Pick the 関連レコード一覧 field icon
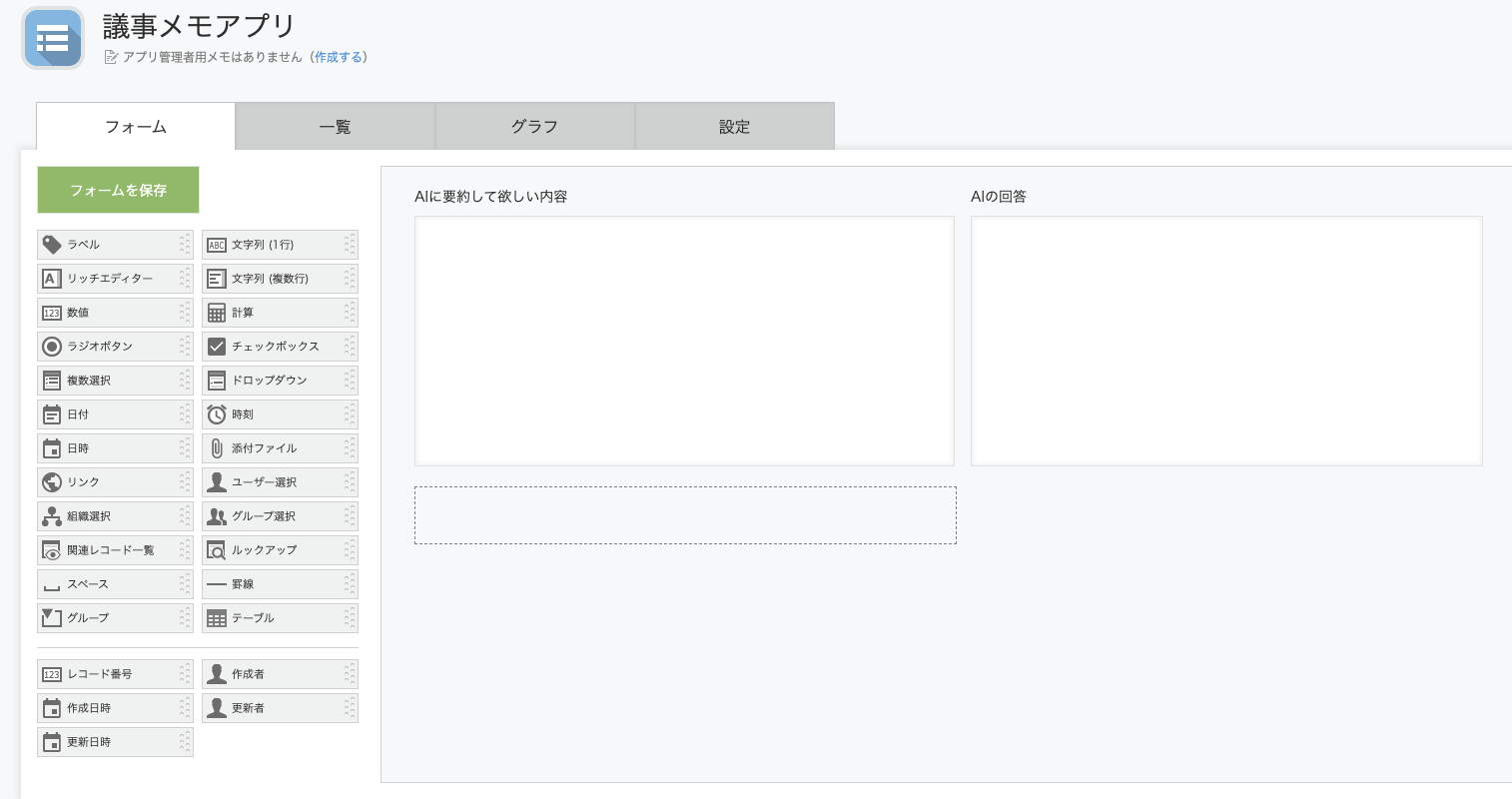Viewport: 1512px width, 799px height. coord(52,550)
